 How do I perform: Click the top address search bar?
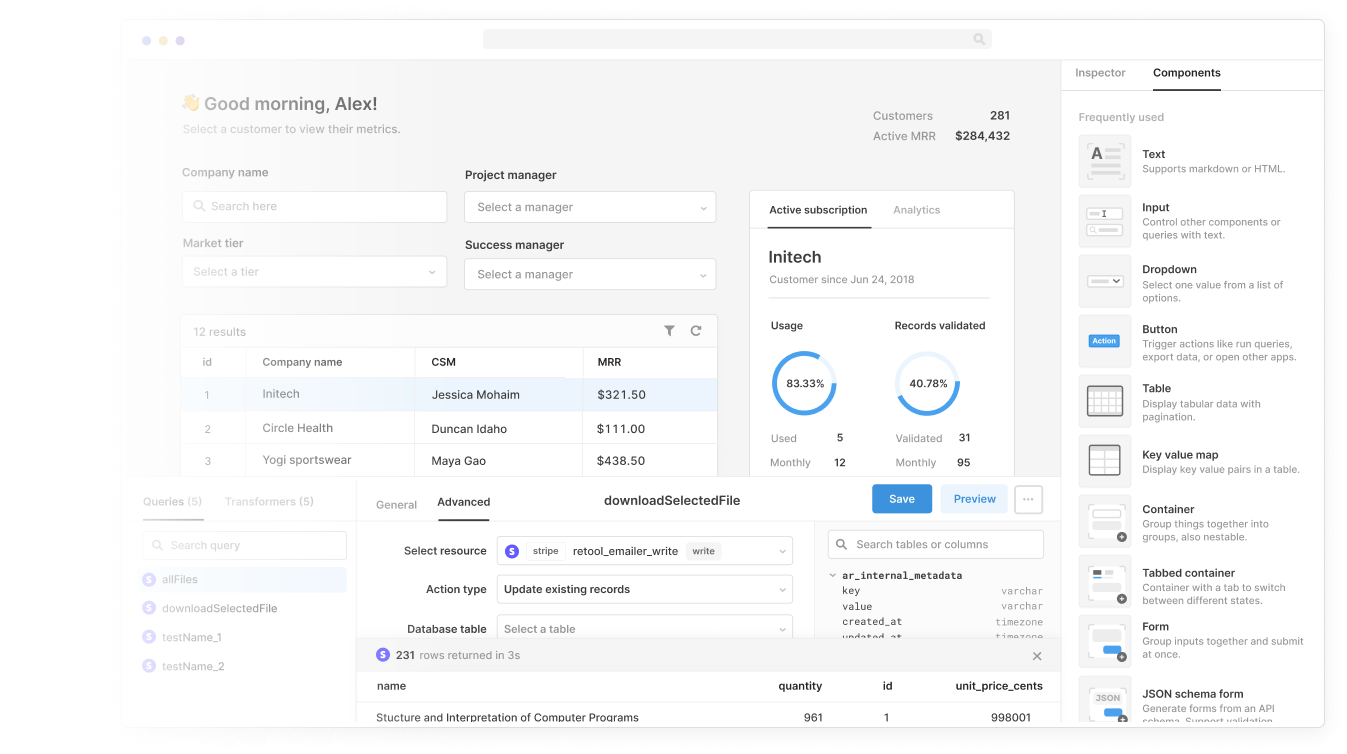point(737,39)
